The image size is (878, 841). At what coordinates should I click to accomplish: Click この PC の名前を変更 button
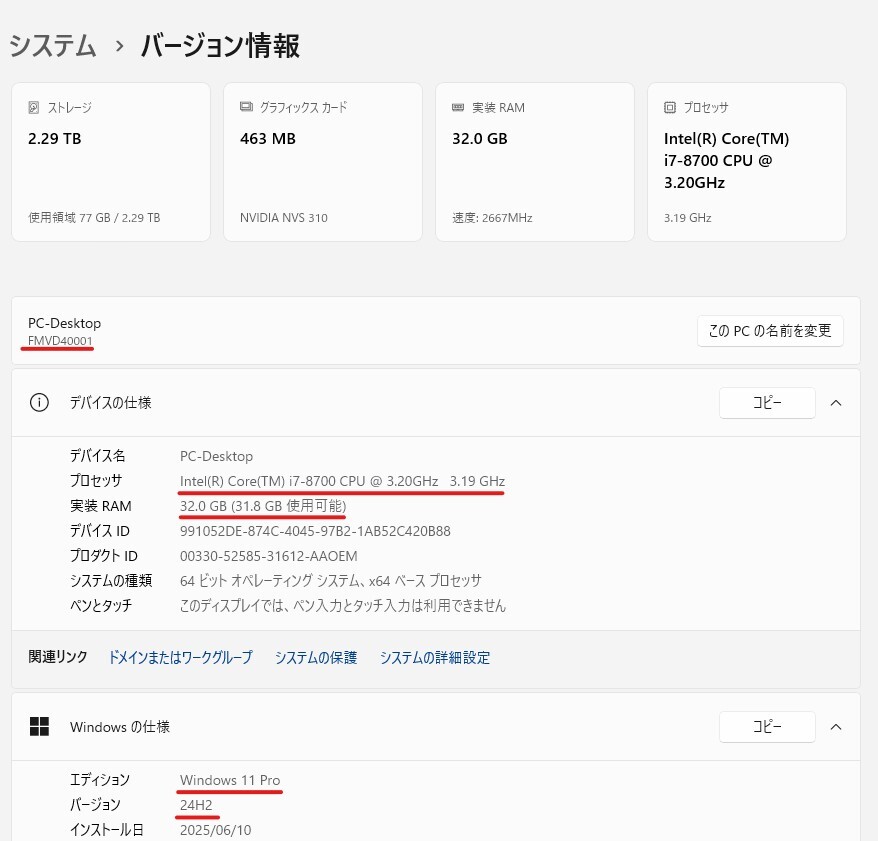pos(770,331)
